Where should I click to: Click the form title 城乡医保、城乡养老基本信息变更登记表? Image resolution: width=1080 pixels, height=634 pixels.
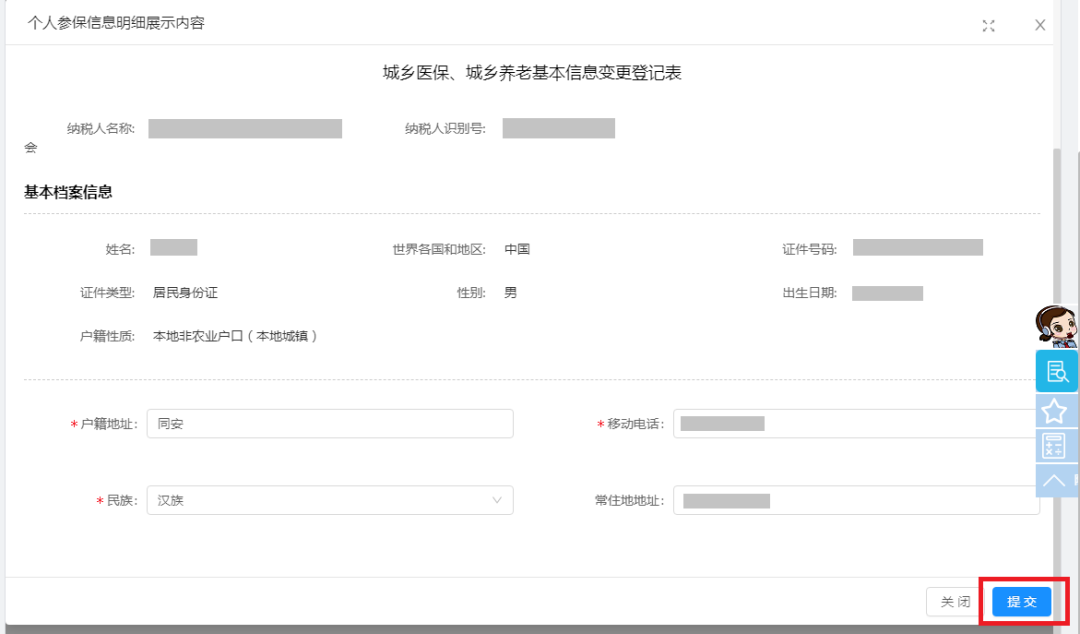click(x=532, y=73)
